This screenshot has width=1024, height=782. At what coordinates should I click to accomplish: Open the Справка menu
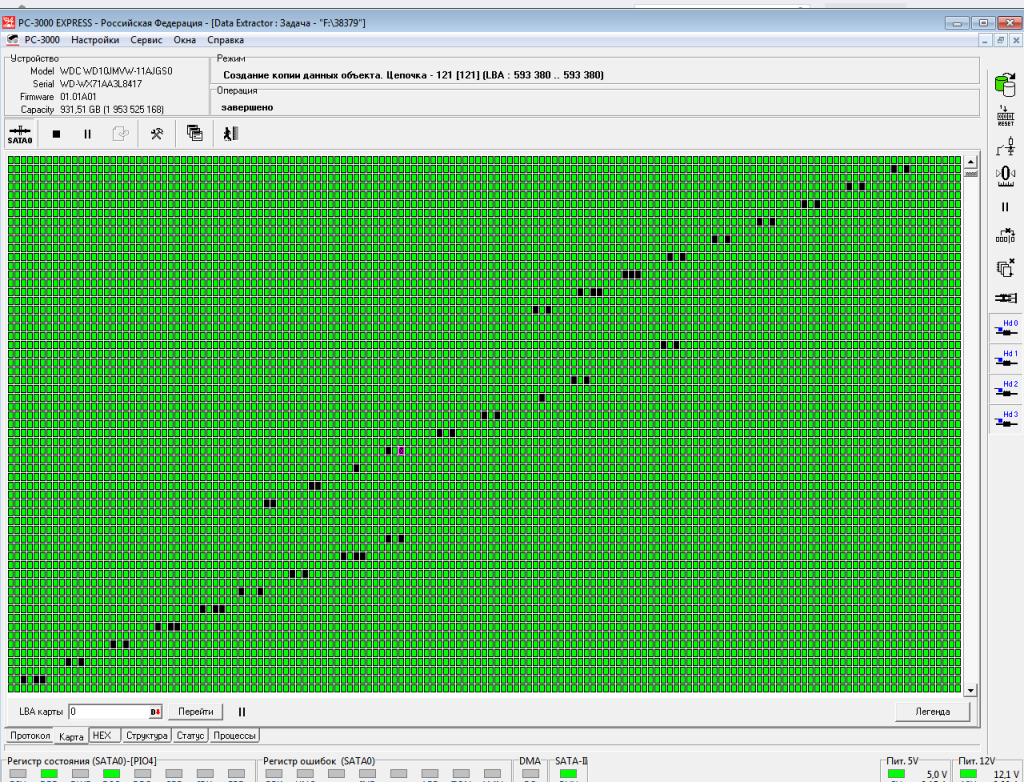pyautogui.click(x=225, y=40)
